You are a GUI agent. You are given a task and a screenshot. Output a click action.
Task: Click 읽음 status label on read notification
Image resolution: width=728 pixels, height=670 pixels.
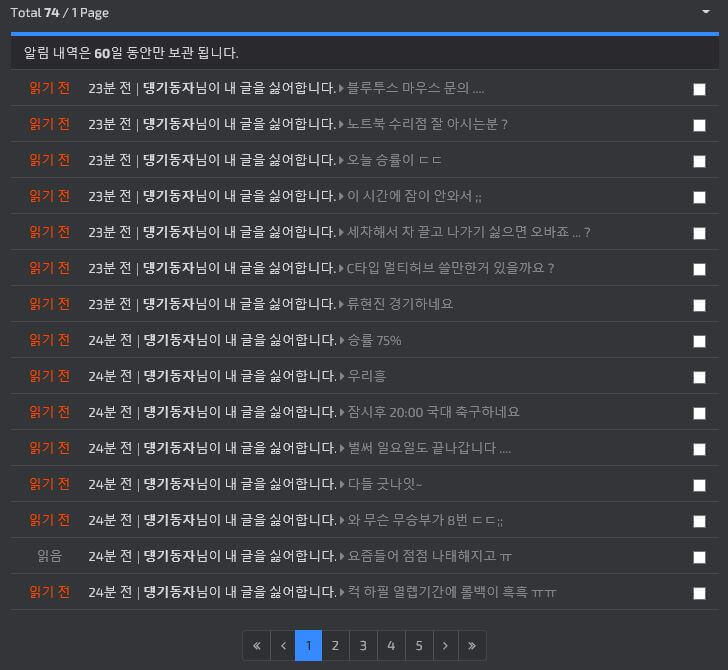[50, 556]
